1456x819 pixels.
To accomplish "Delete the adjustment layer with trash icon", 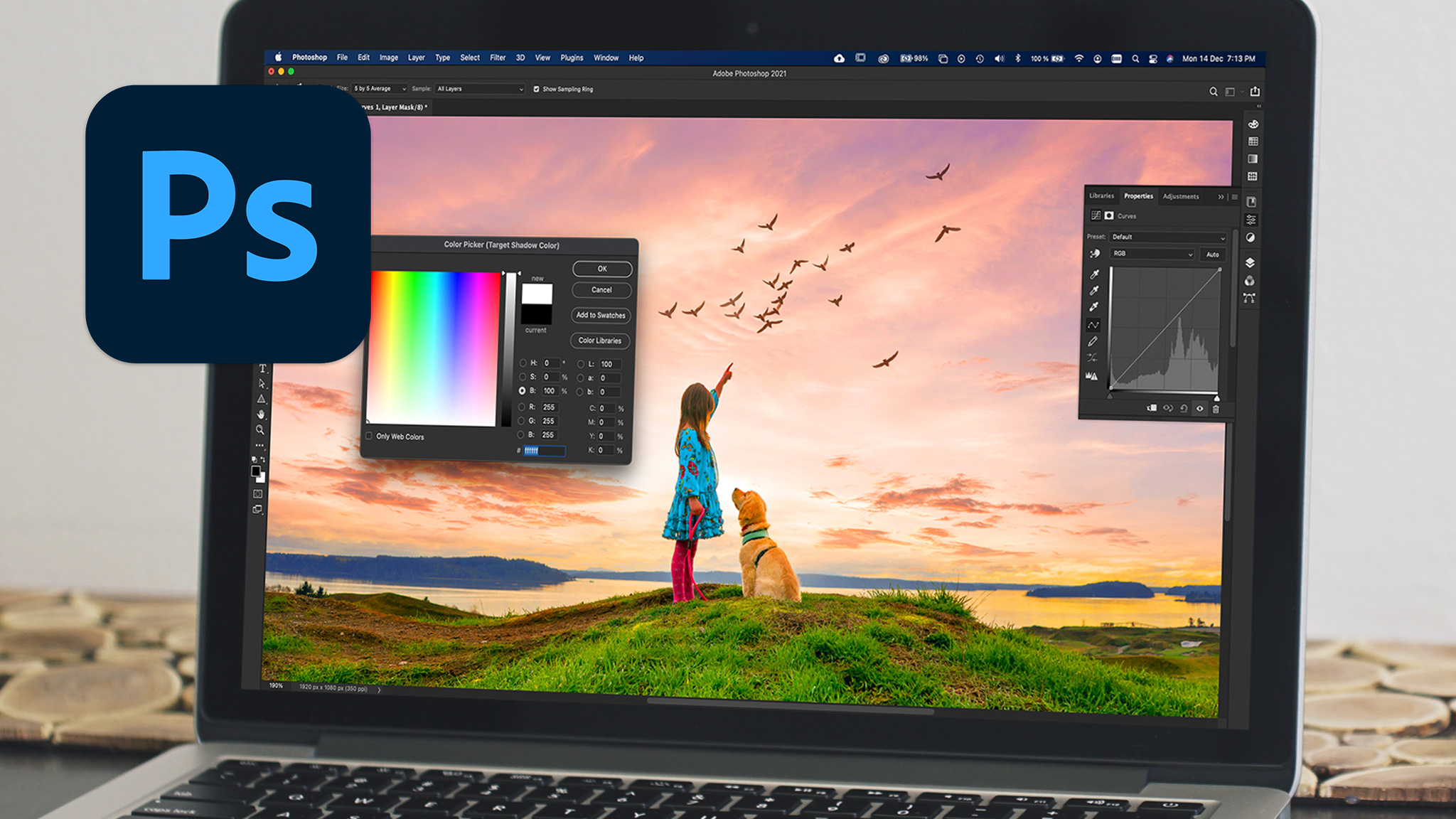I will (x=1216, y=409).
